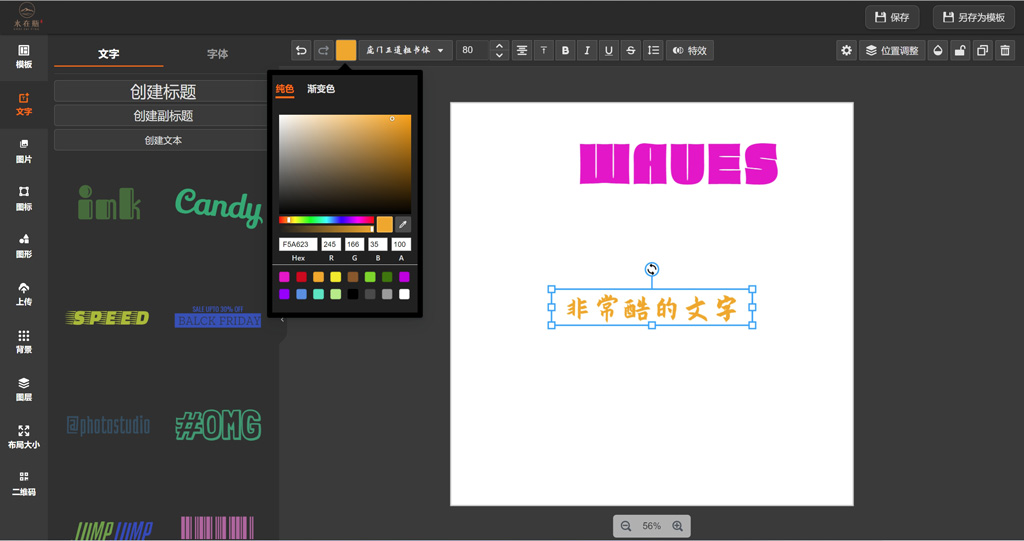Image resolution: width=1024 pixels, height=541 pixels.
Task: Open 特效 effects options
Action: (x=690, y=50)
